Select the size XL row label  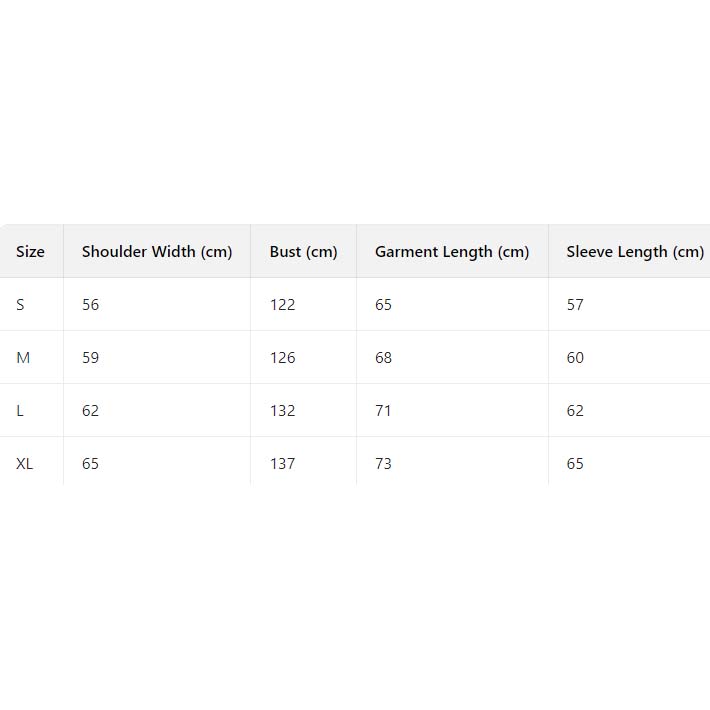coord(25,464)
